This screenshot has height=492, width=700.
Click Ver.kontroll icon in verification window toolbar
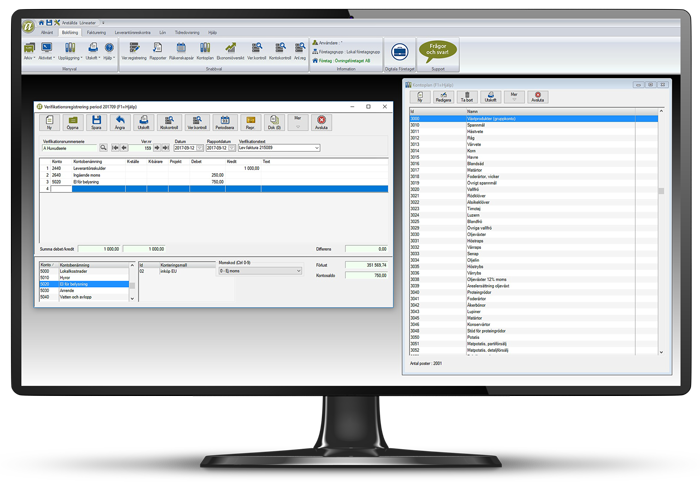(x=196, y=123)
